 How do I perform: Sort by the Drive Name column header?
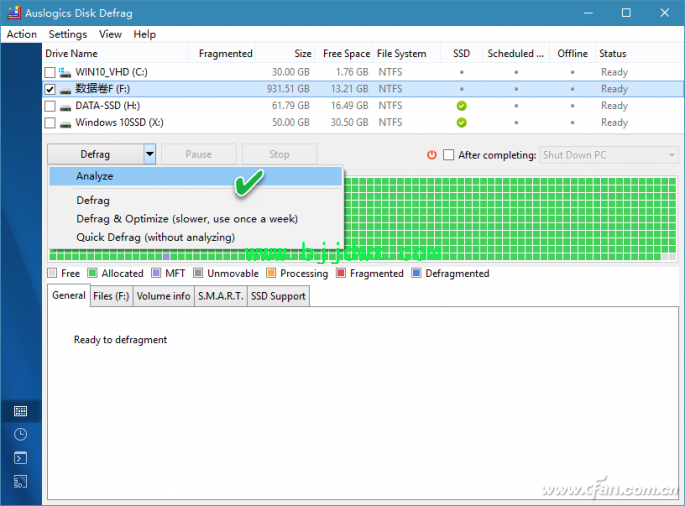click(x=116, y=53)
